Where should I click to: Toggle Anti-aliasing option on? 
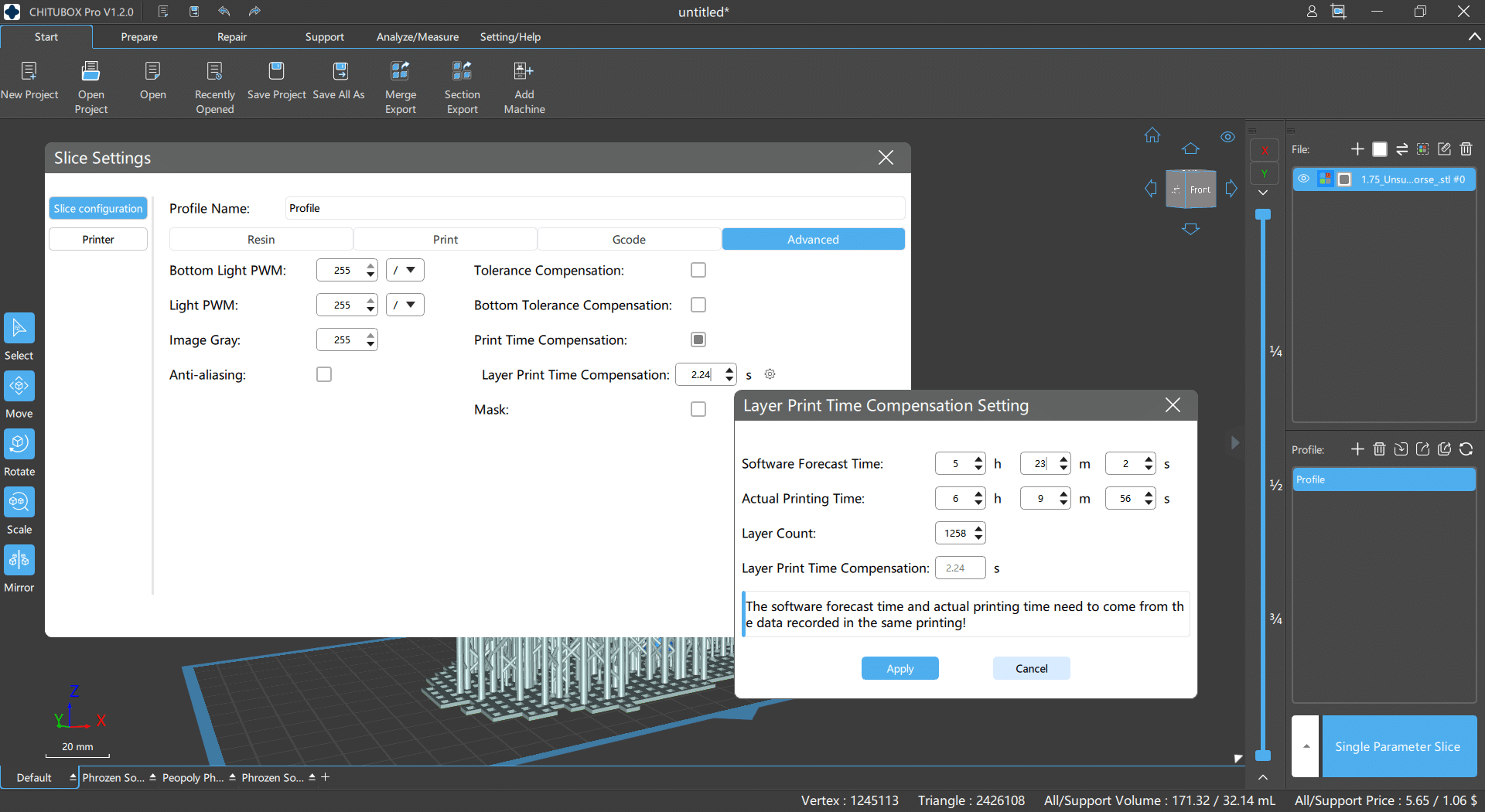(x=324, y=374)
